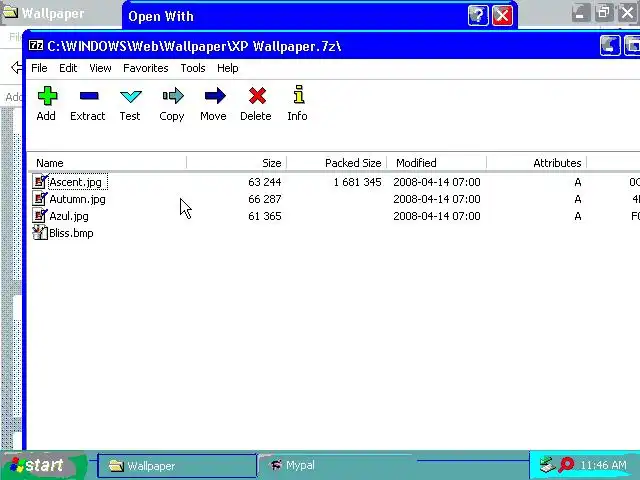This screenshot has width=640, height=480.
Task: Click Back arrow in Wallpaper window
Action: click(x=16, y=67)
